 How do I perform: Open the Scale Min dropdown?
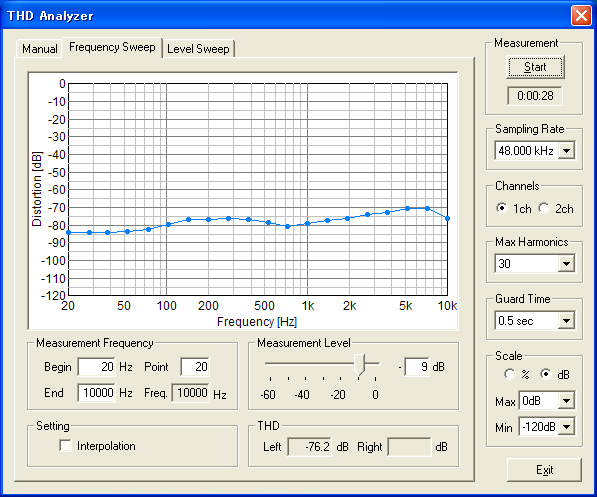[x=566, y=427]
